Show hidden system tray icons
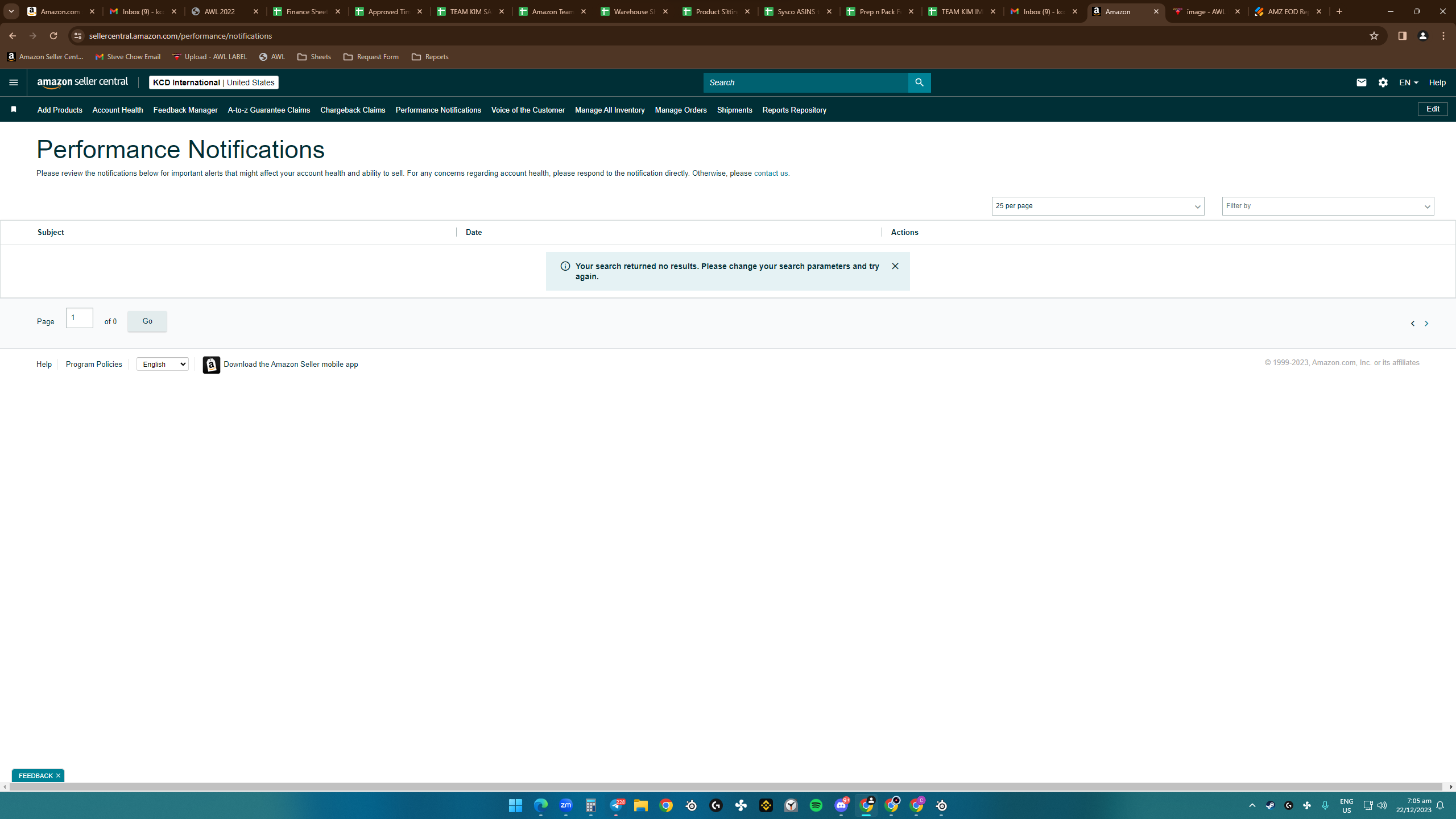The height and width of the screenshot is (819, 1456). 1252,805
